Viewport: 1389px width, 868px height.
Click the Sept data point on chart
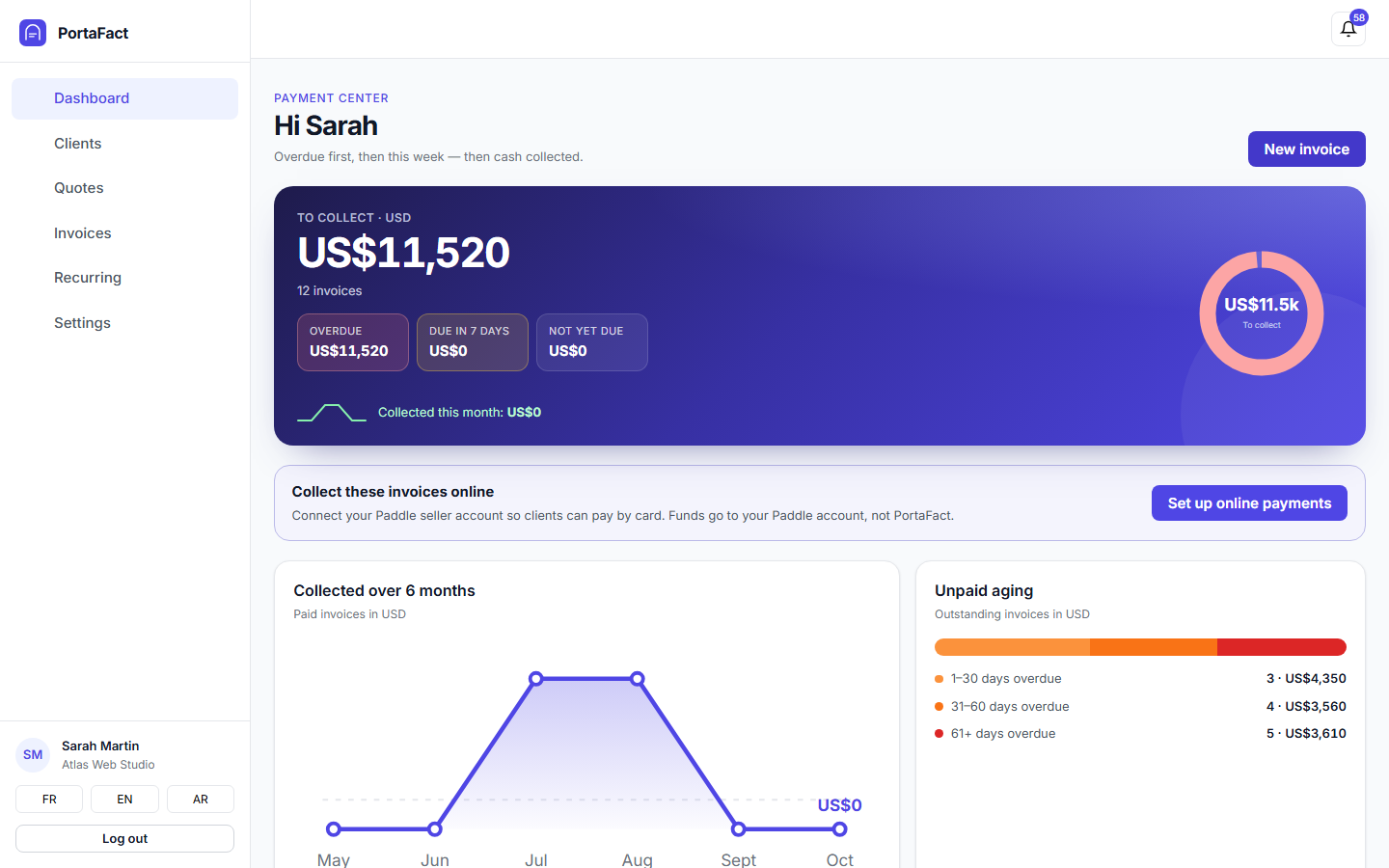click(x=739, y=829)
